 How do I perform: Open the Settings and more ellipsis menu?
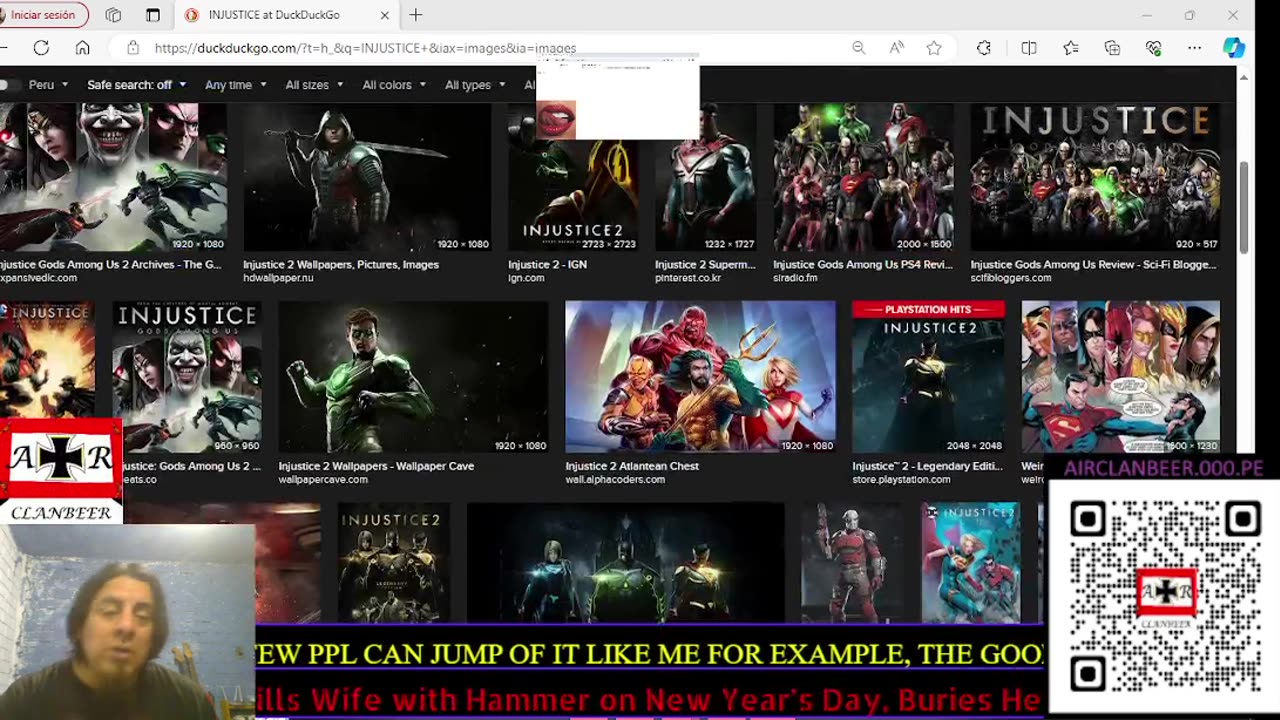[x=1195, y=48]
